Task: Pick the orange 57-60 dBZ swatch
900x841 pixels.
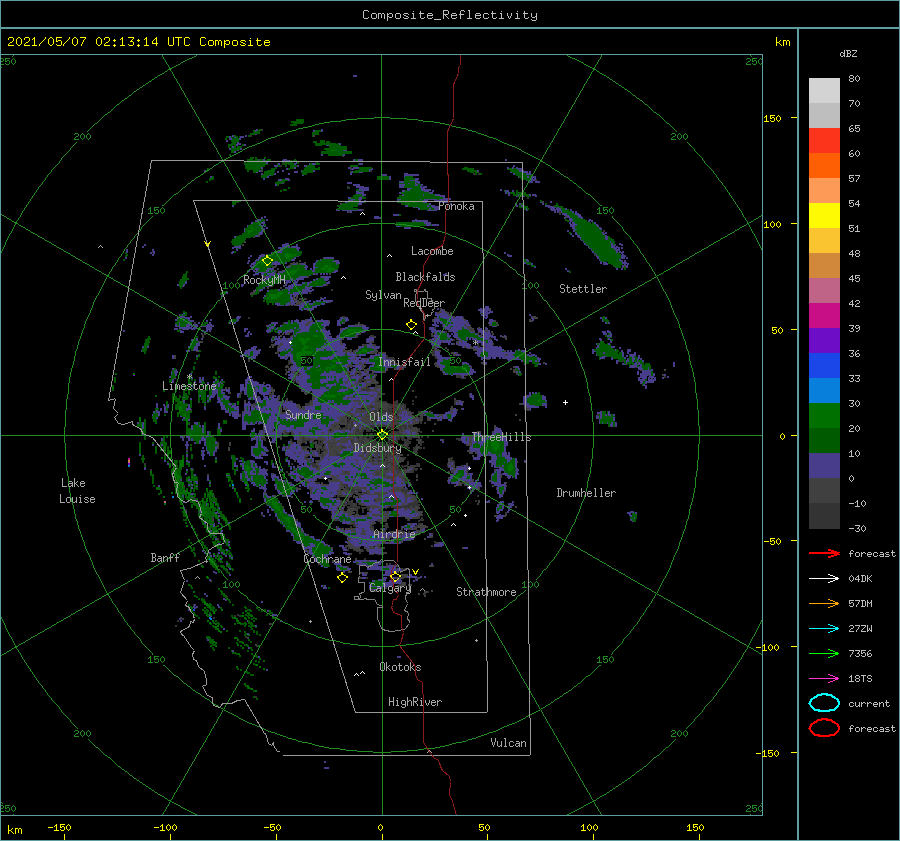Action: point(824,166)
